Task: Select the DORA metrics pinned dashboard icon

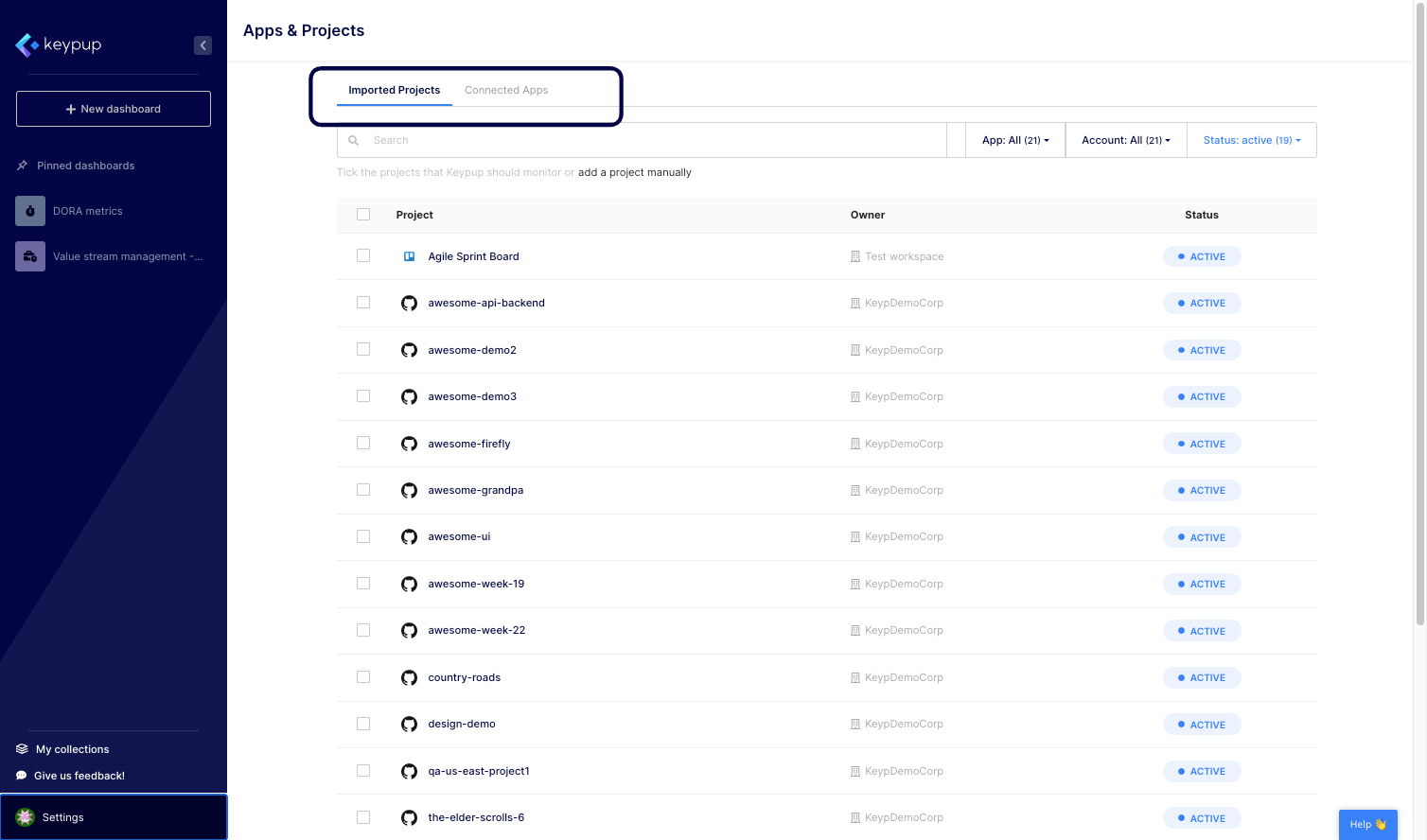Action: pos(29,211)
